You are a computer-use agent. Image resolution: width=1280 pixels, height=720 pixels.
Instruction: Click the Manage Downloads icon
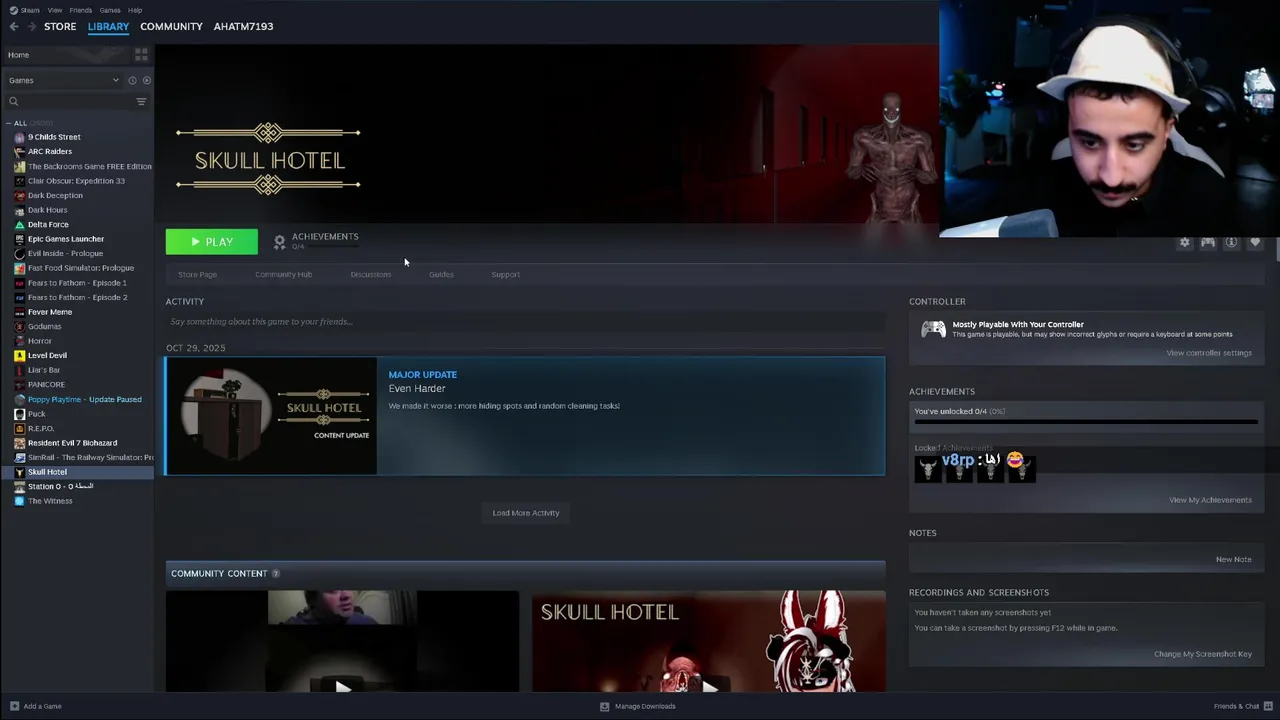click(604, 706)
